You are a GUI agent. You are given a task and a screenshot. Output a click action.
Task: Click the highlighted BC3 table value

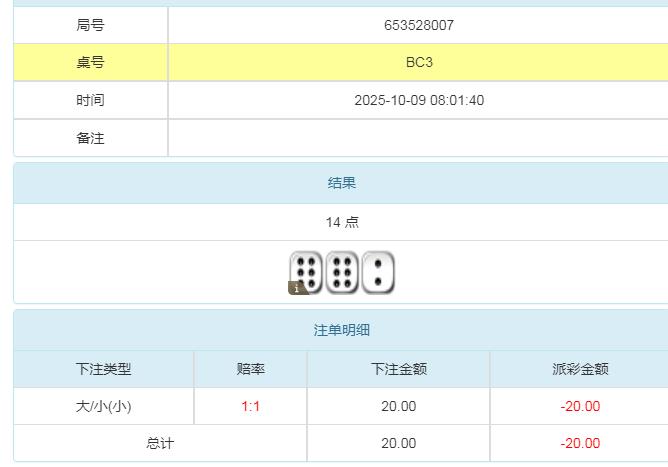[419, 62]
